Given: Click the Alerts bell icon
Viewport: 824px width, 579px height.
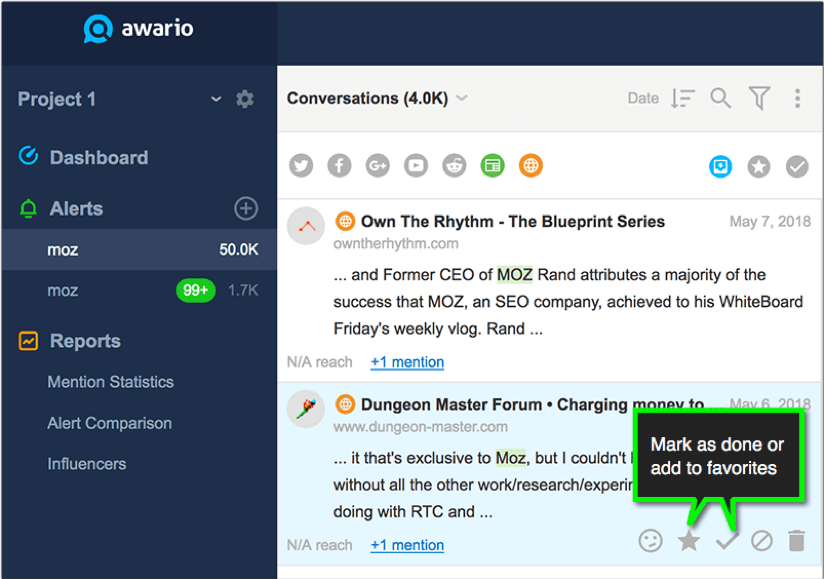Looking at the screenshot, I should coord(28,209).
